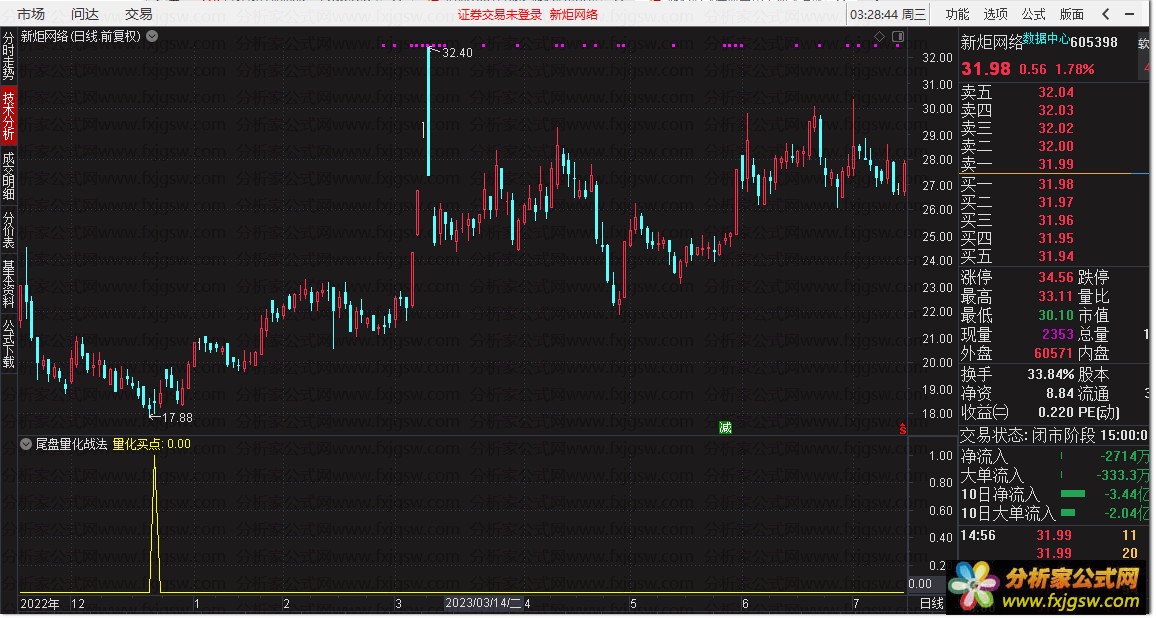The height and width of the screenshot is (618, 1156).
Task: Click the 日线 period label at axis corner
Action: [932, 604]
